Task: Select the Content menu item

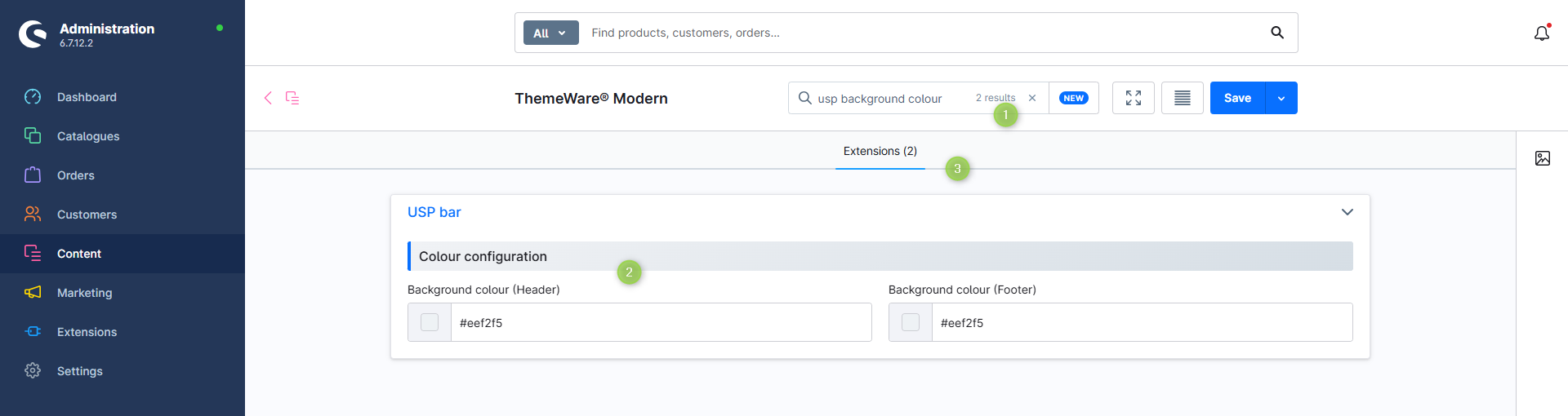Action: 122,254
